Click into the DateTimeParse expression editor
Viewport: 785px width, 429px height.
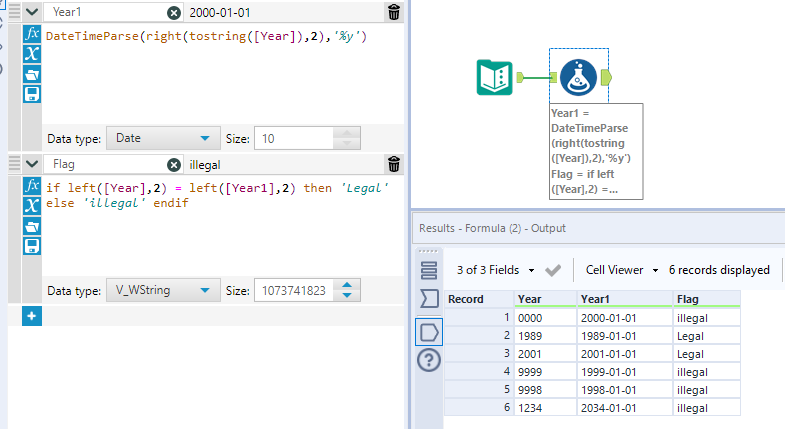[223, 73]
